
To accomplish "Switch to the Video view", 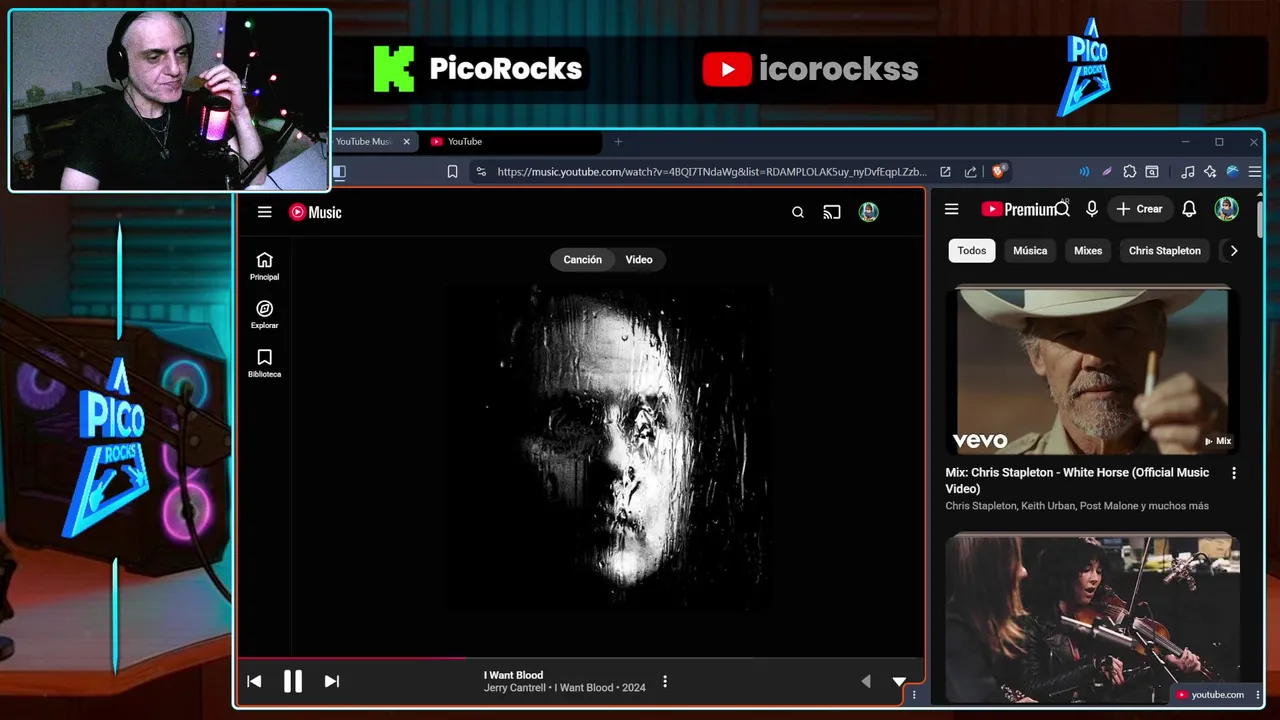I will tap(639, 260).
